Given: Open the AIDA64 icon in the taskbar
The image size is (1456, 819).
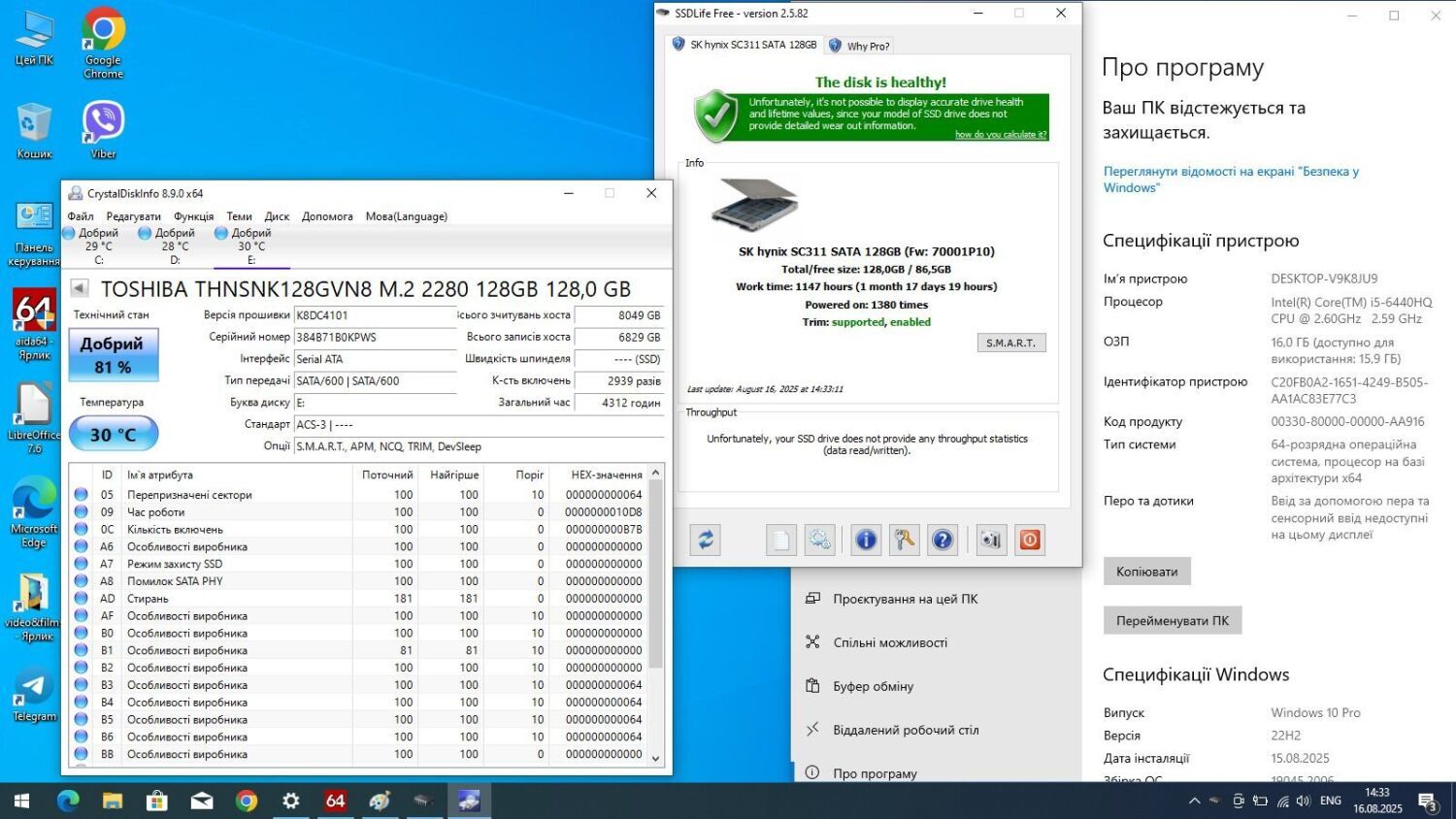Looking at the screenshot, I should coord(335,801).
